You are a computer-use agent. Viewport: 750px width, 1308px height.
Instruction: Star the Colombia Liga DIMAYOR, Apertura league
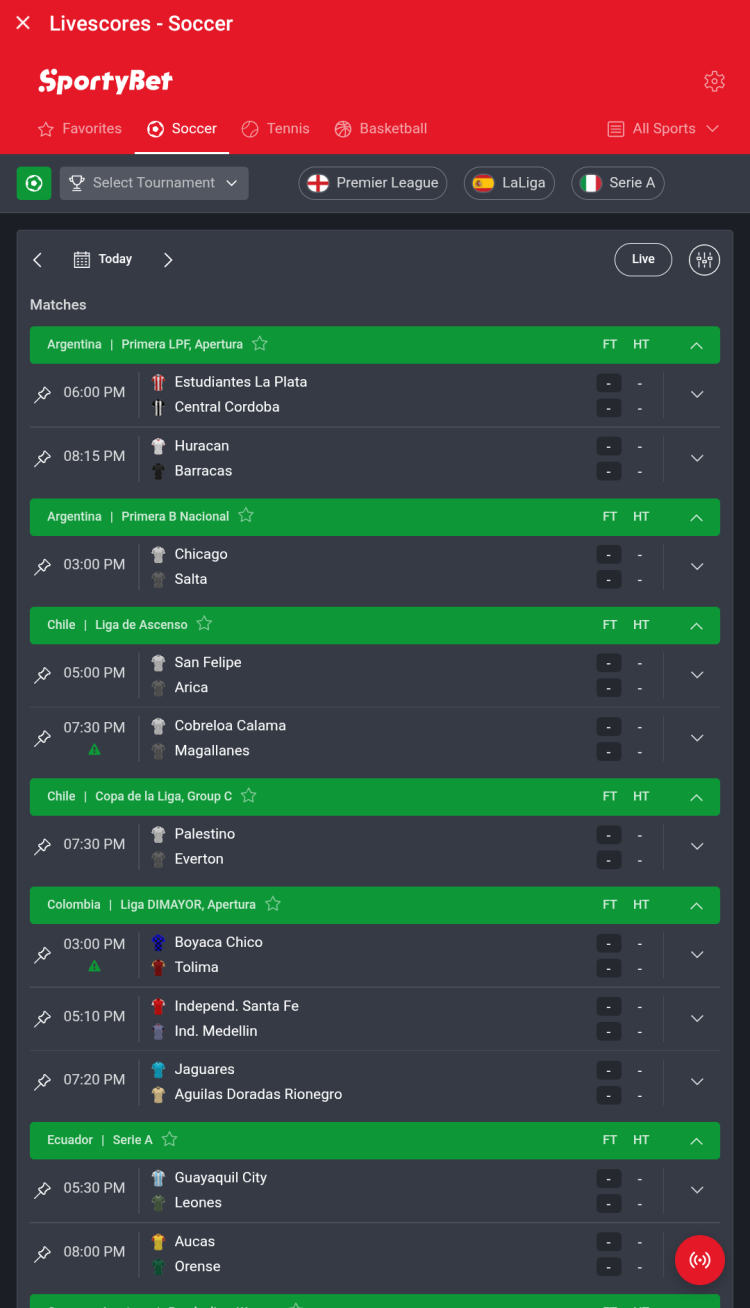(x=273, y=904)
